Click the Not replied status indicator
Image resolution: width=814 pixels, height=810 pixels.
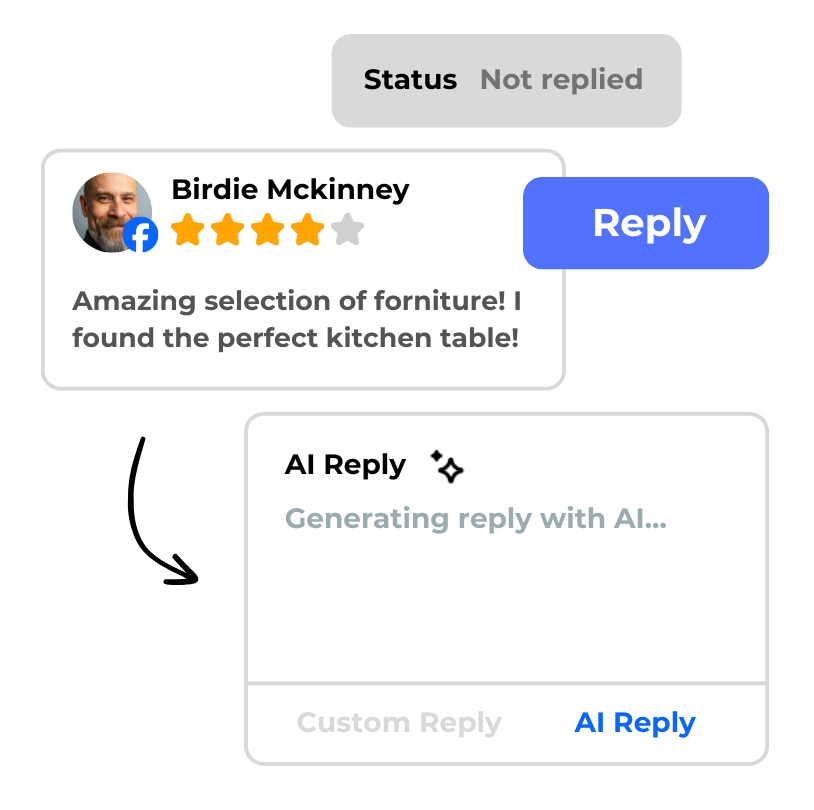coord(560,80)
